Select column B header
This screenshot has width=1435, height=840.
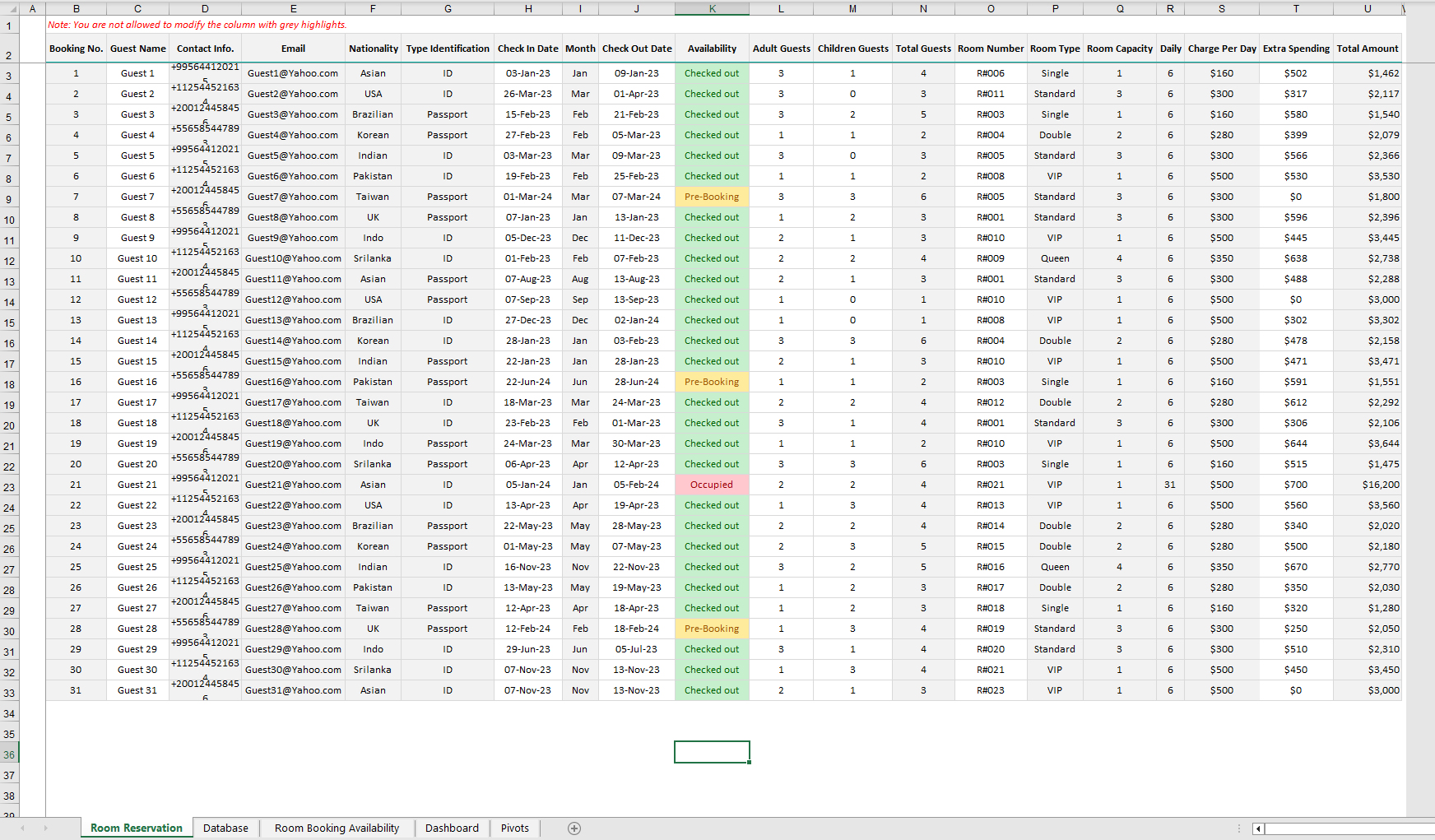76,8
